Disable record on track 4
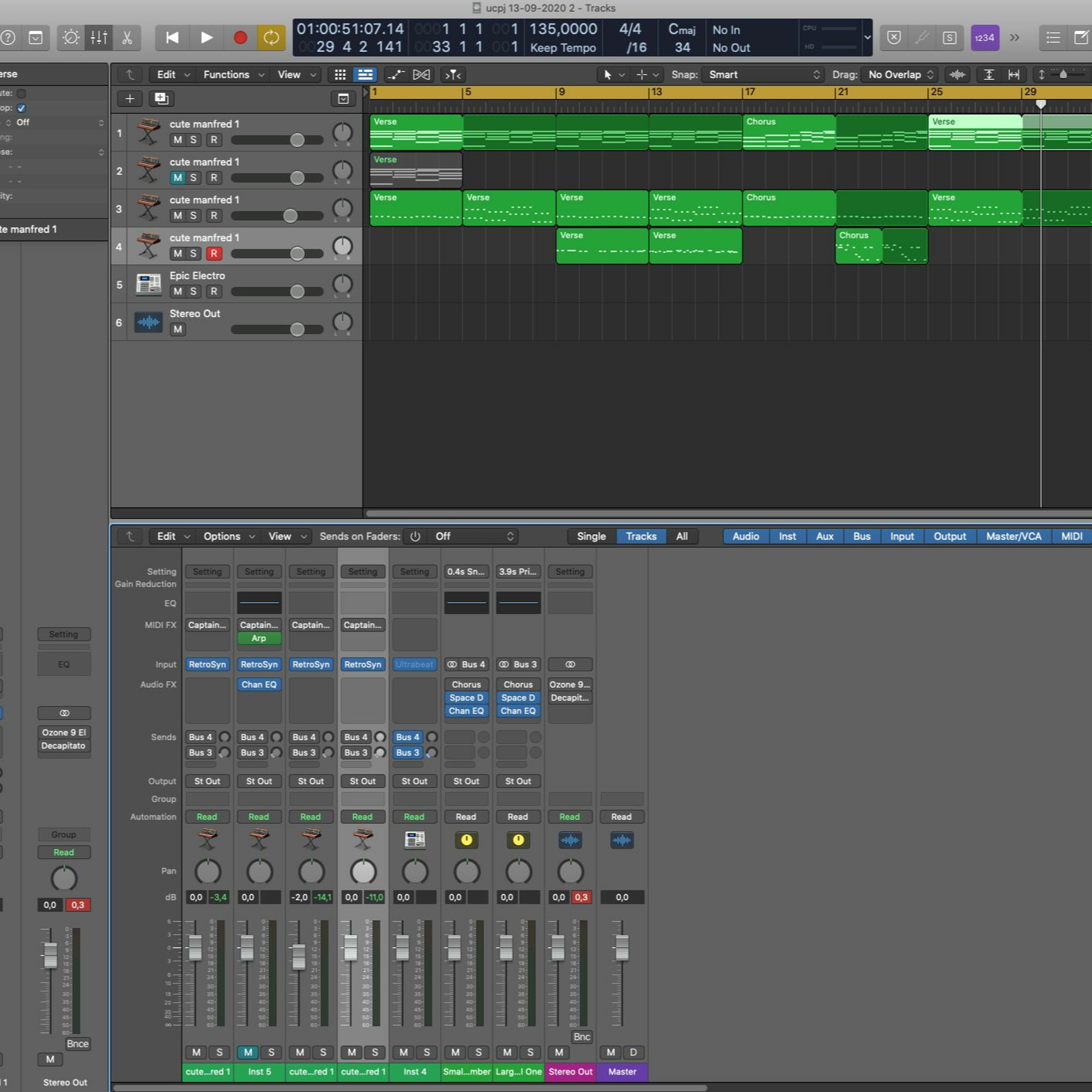This screenshot has height=1092, width=1092. 214,253
